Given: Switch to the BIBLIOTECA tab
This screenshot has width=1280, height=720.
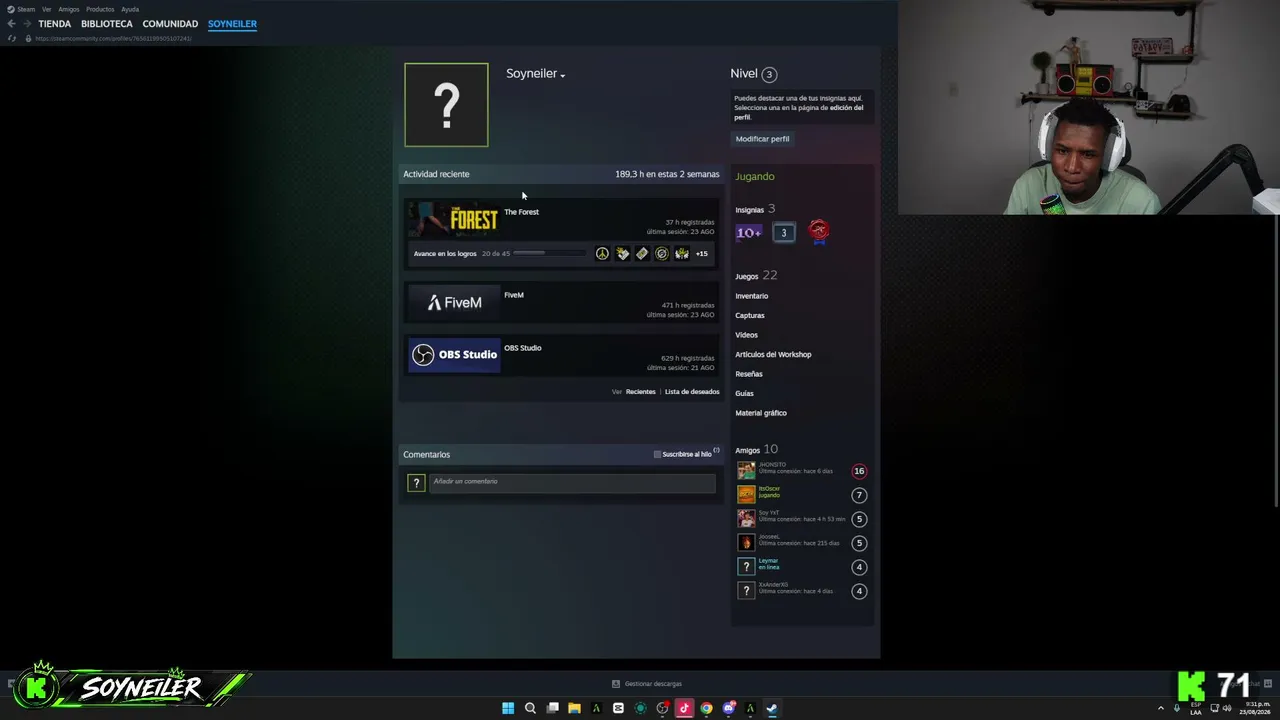Looking at the screenshot, I should (107, 24).
